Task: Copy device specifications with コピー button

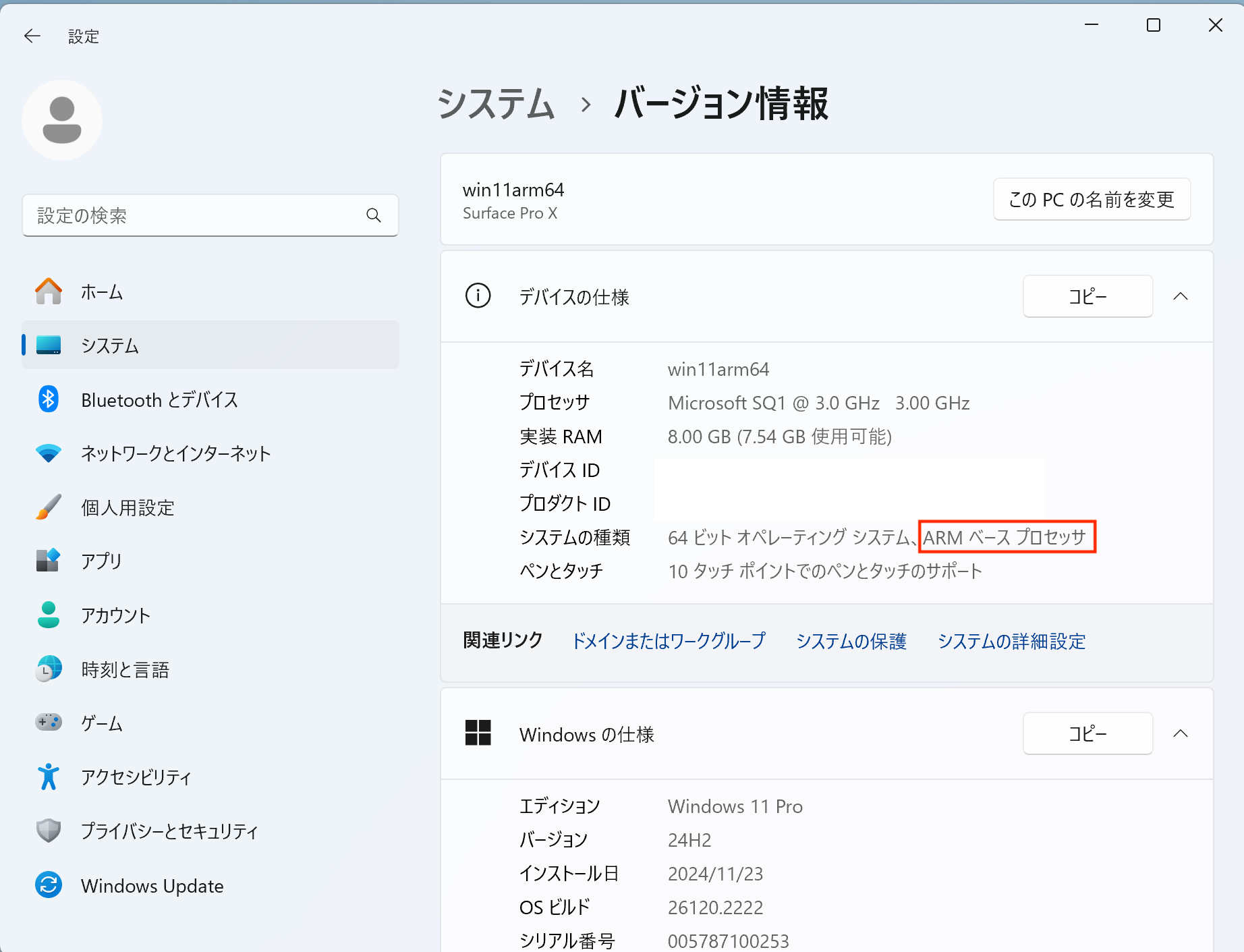Action: point(1087,296)
